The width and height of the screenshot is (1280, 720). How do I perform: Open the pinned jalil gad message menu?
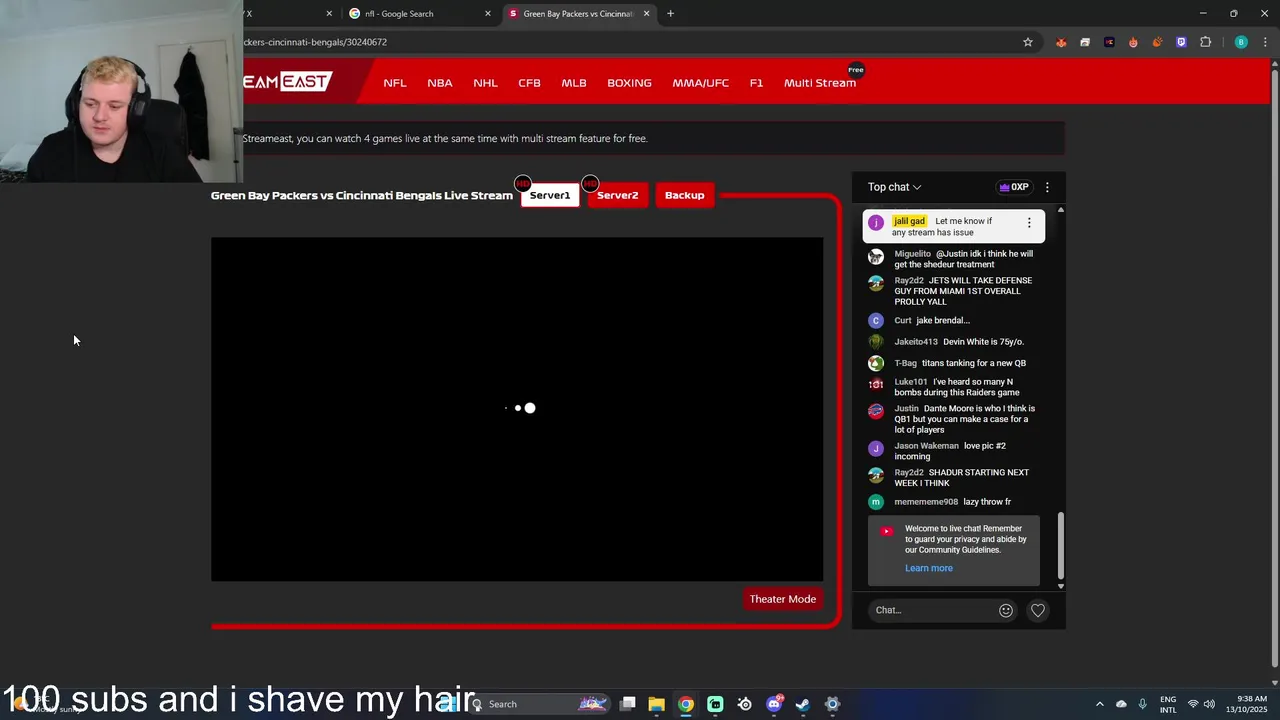click(x=1029, y=222)
